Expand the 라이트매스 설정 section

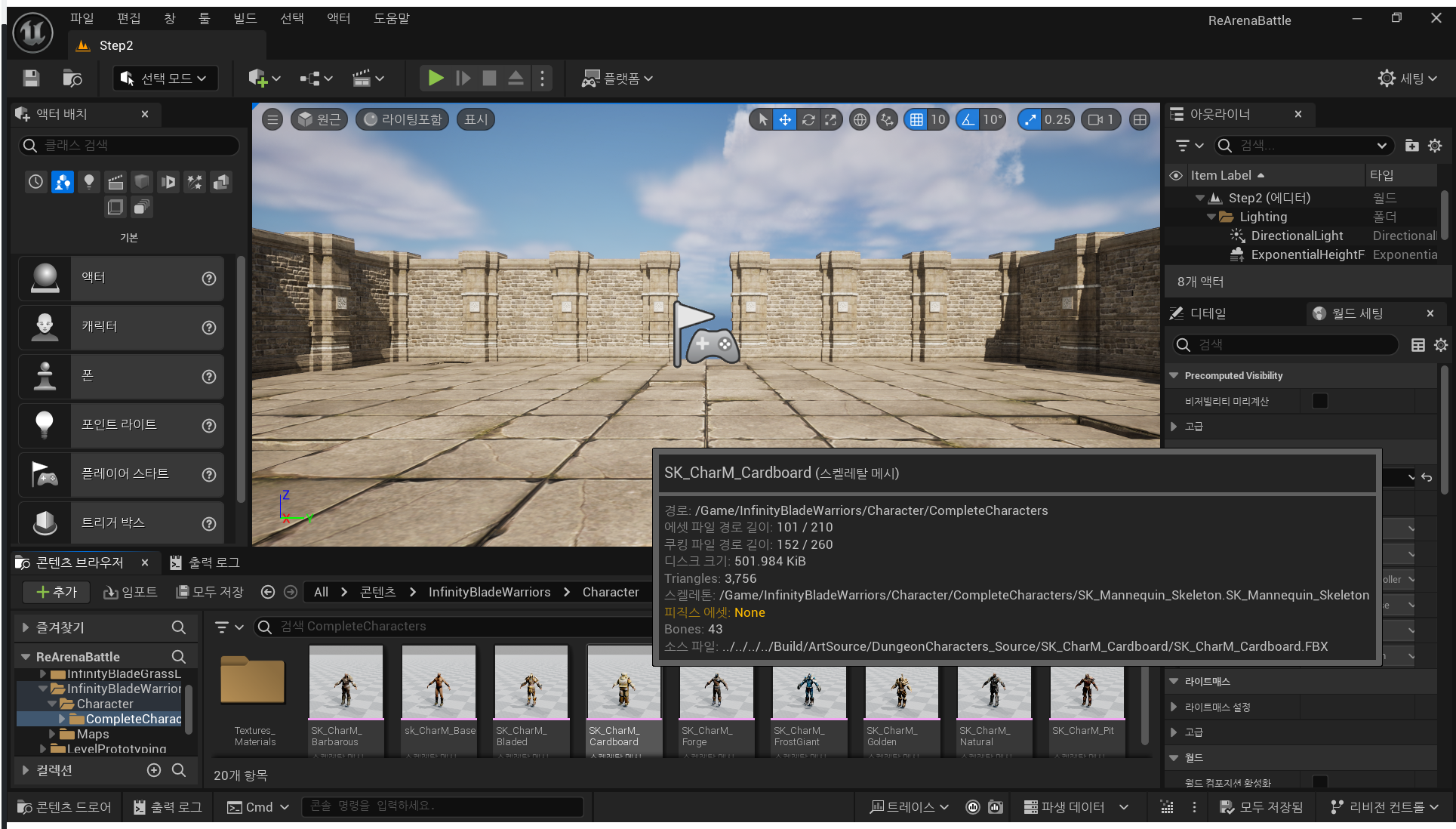point(1174,707)
